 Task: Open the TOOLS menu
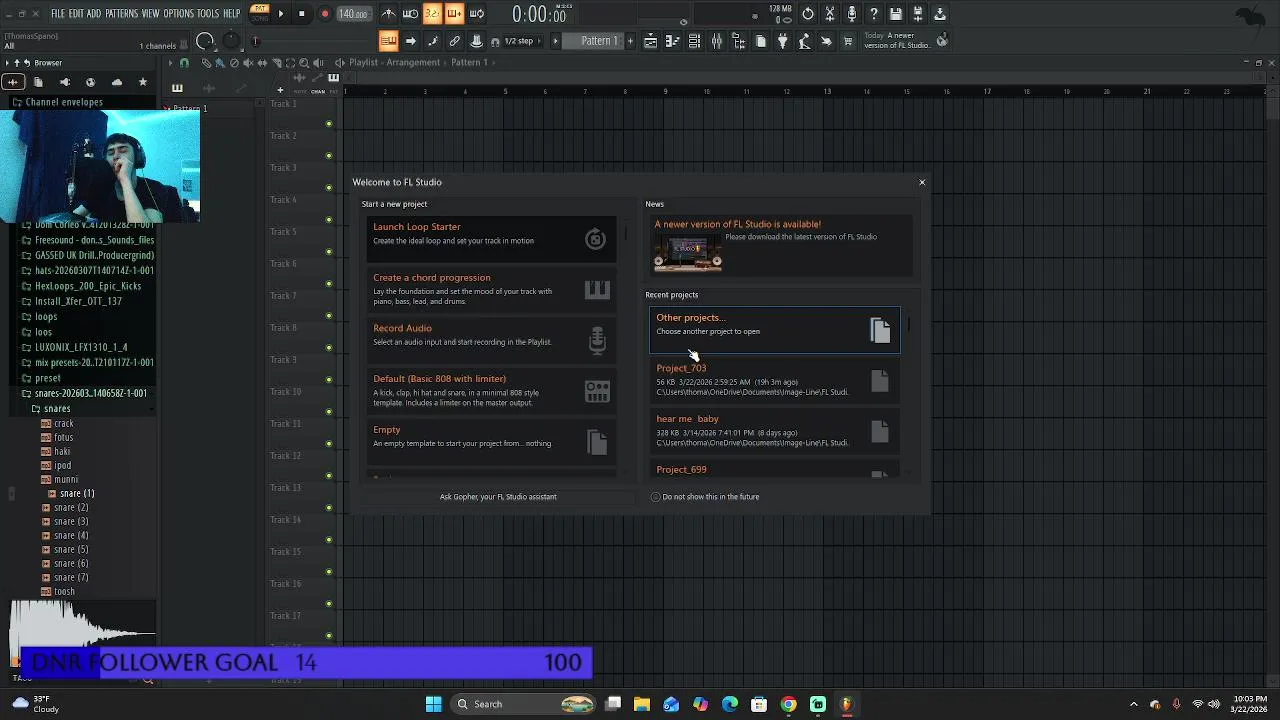[207, 14]
